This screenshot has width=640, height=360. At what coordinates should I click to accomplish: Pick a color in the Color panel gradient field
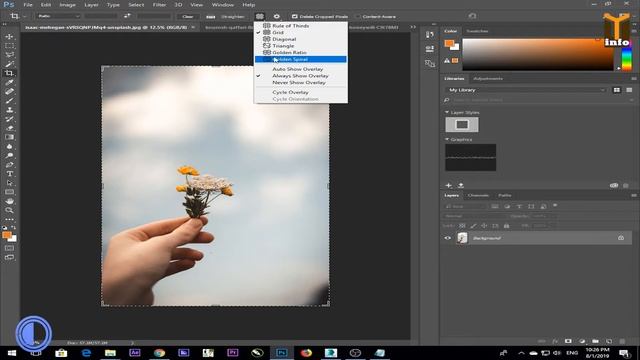click(x=538, y=54)
